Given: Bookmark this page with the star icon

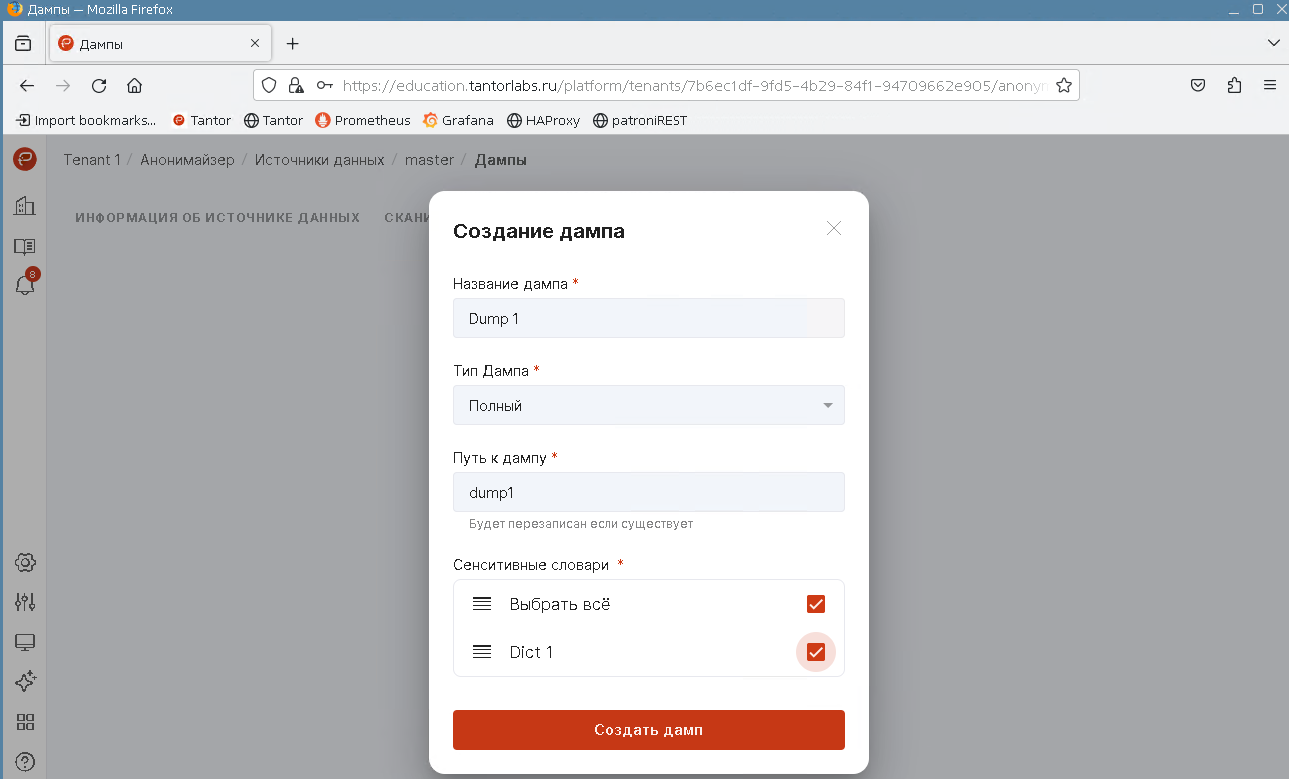Looking at the screenshot, I should [1064, 85].
